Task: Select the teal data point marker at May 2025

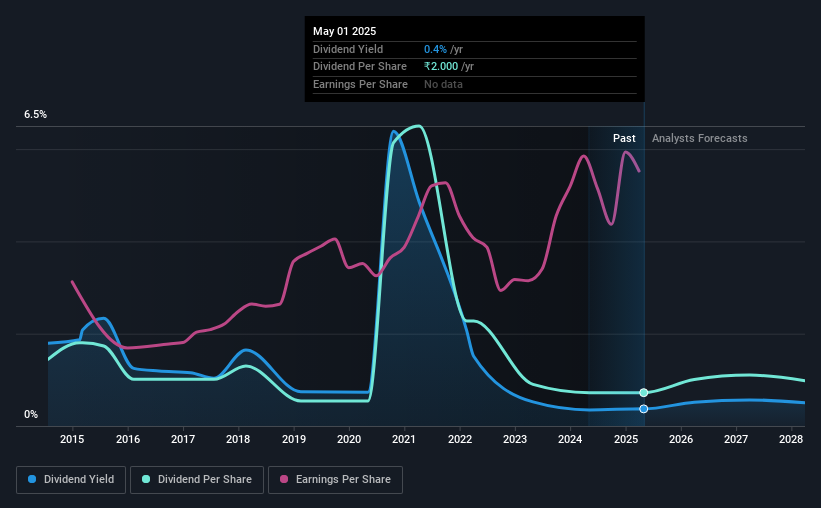Action: tap(644, 393)
